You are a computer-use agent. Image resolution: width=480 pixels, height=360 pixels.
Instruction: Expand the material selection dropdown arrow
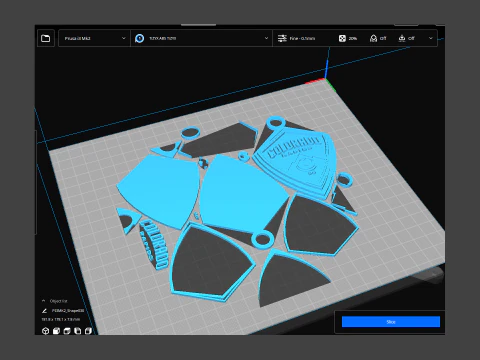point(266,38)
